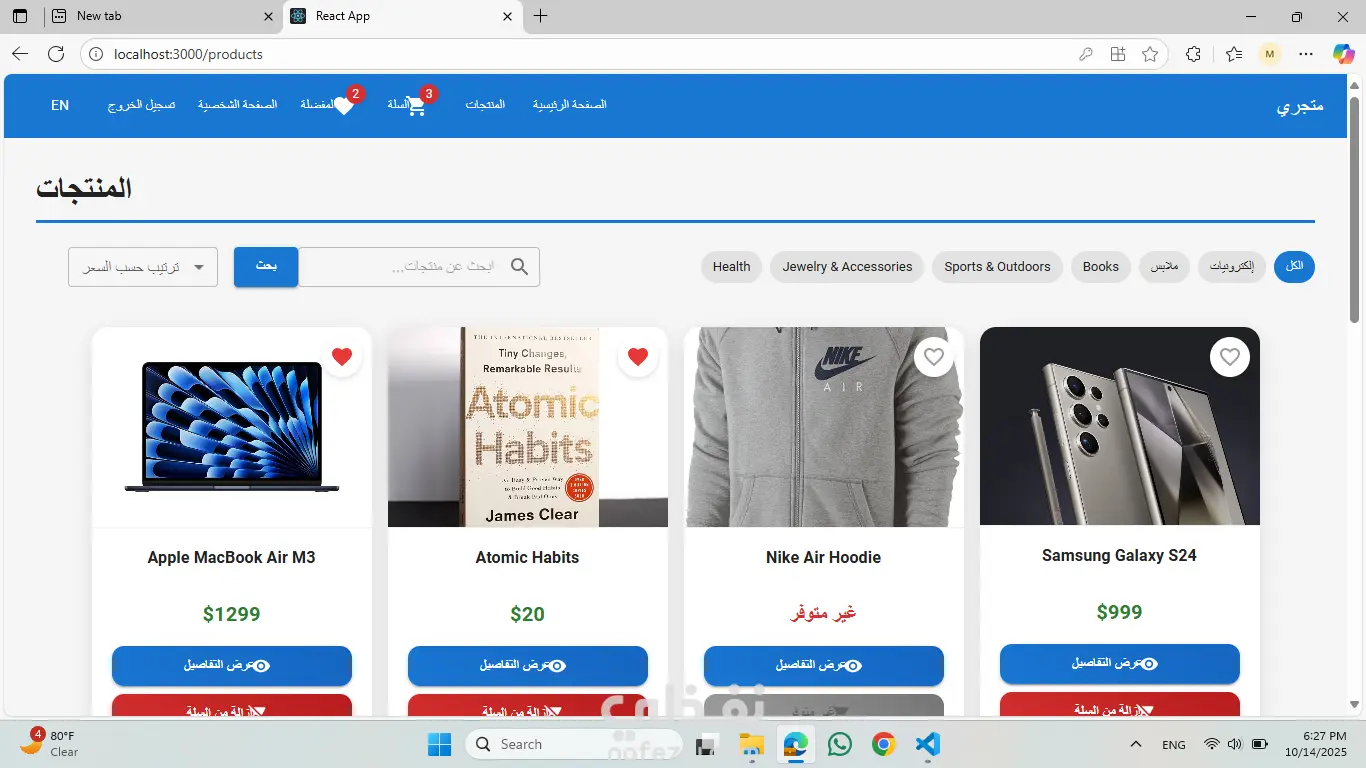1366x768 pixels.
Task: Filter by ملابس category chip
Action: pyautogui.click(x=1164, y=267)
